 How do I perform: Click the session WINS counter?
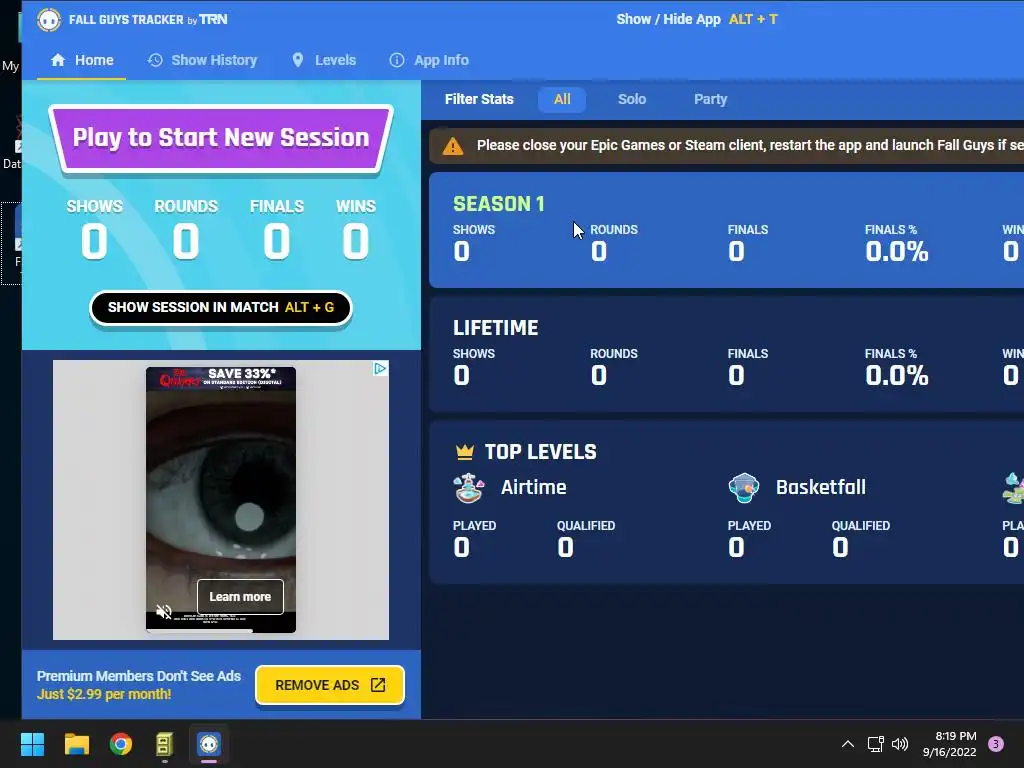coord(356,241)
